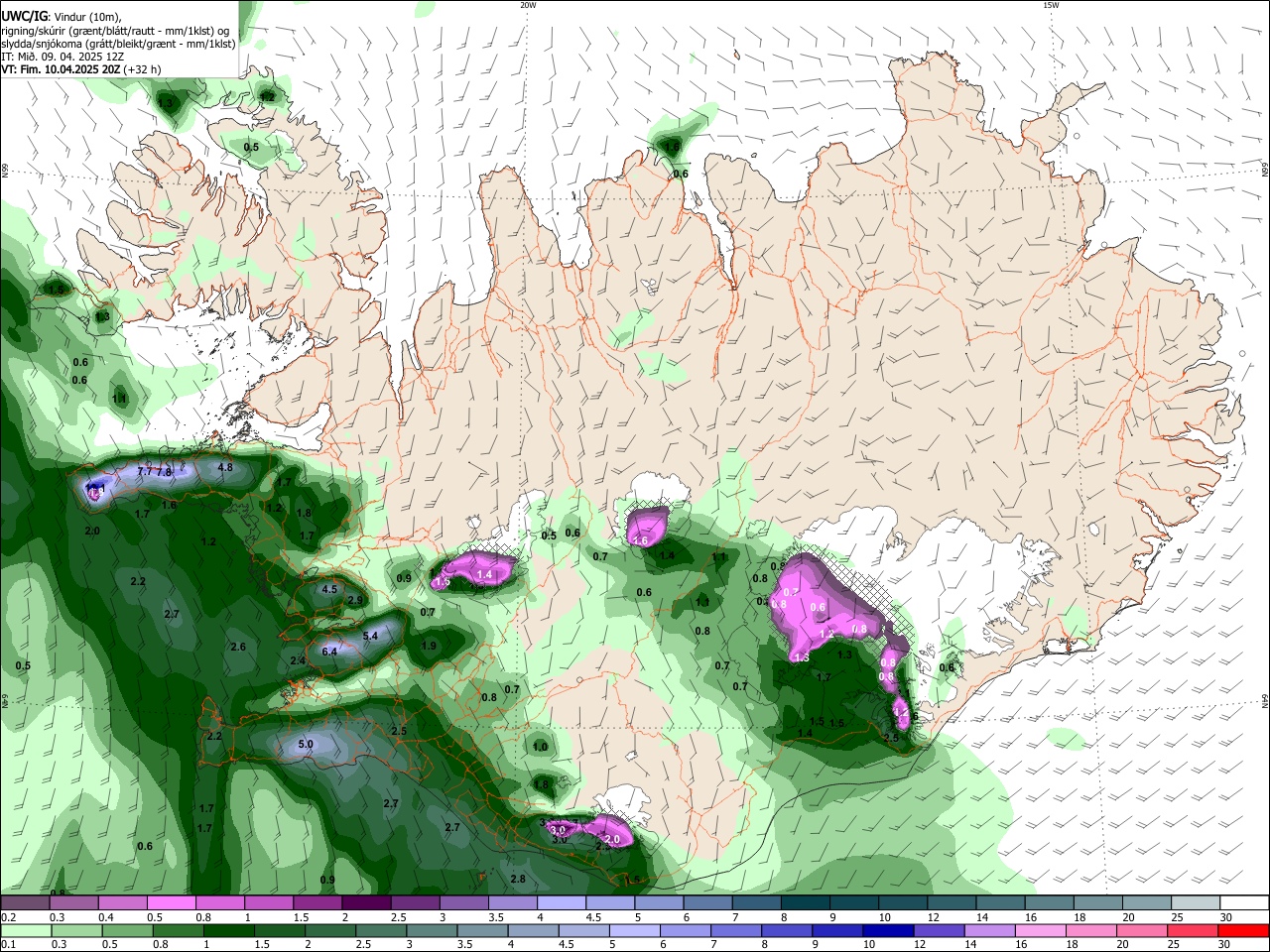This screenshot has width=1270, height=952.
Task: Select the 'rigning/skúrir' legend description line
Action: point(115,31)
